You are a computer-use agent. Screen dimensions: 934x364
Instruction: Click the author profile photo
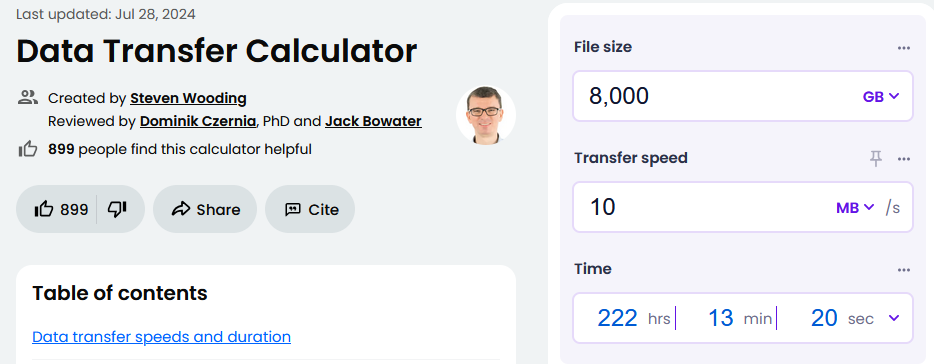coord(485,116)
